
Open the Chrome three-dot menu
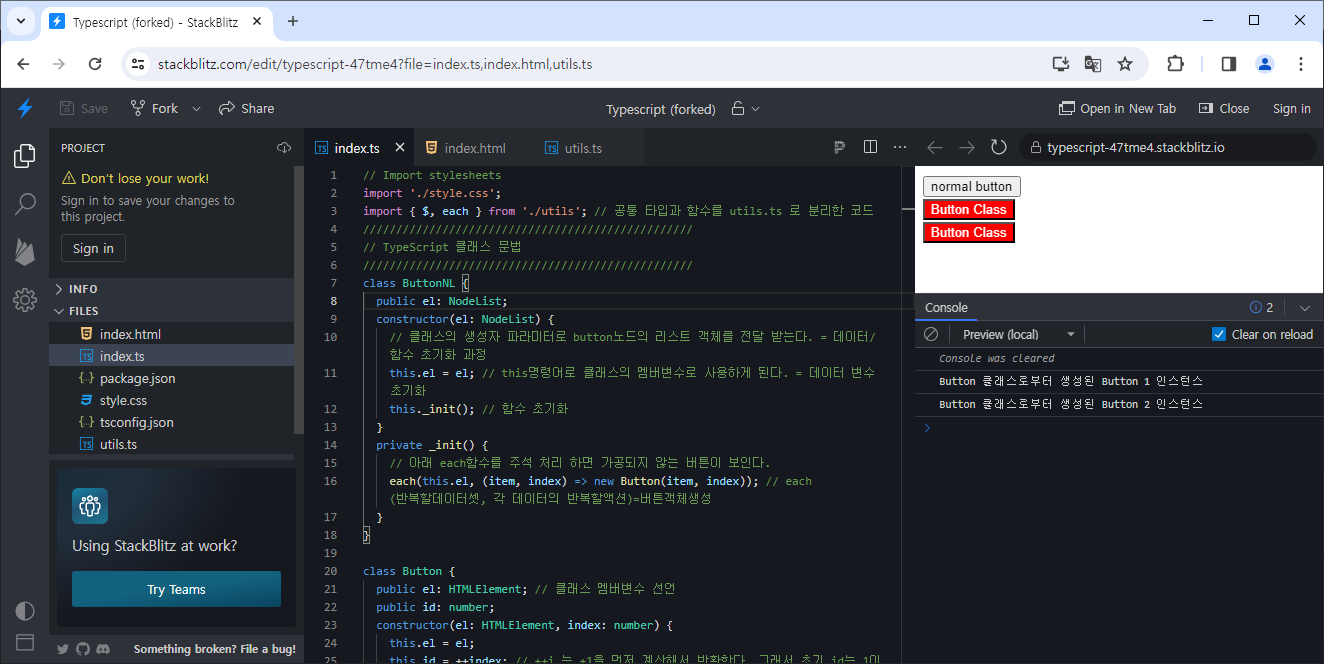(x=1301, y=64)
